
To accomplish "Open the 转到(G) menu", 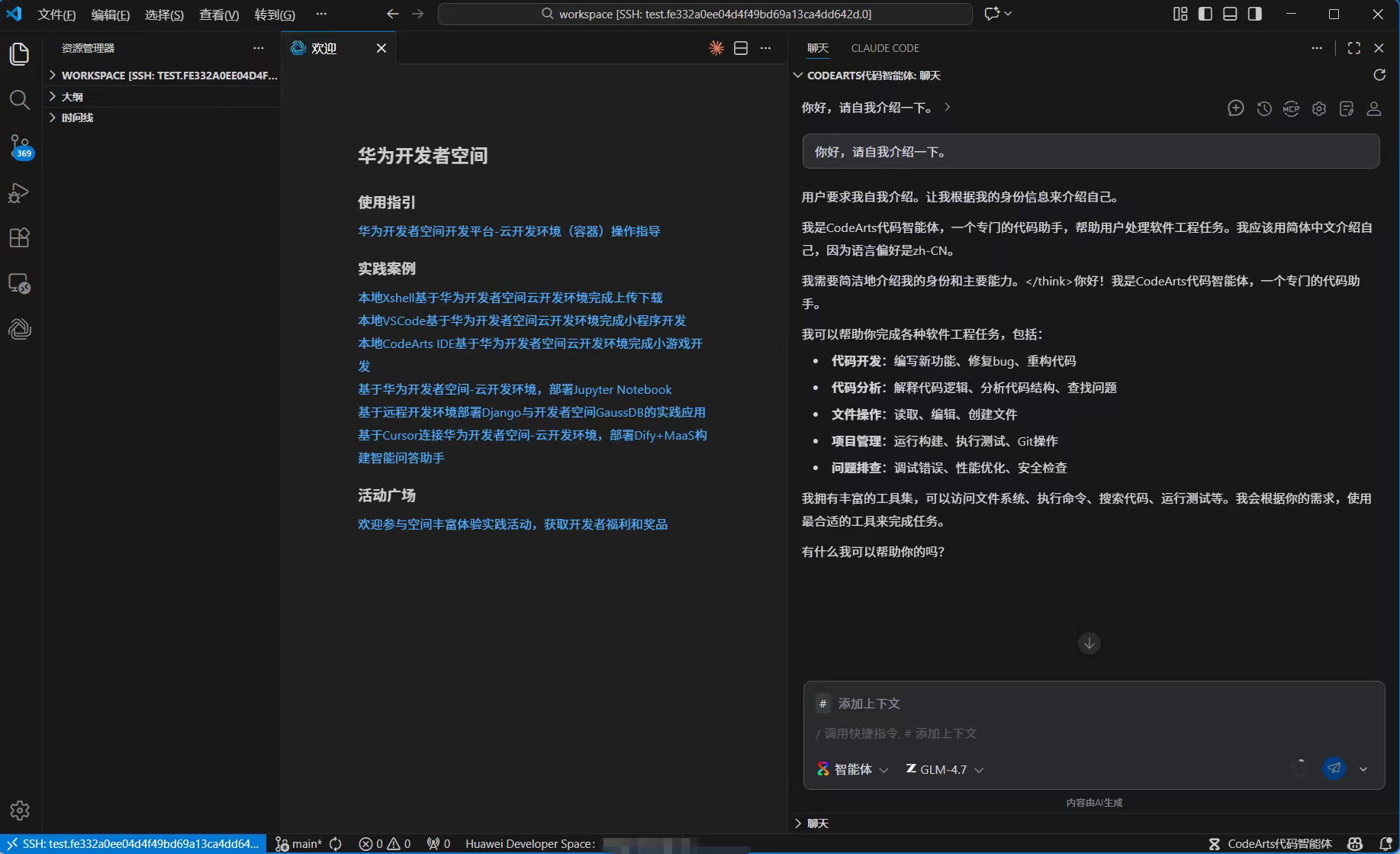I will [x=275, y=15].
